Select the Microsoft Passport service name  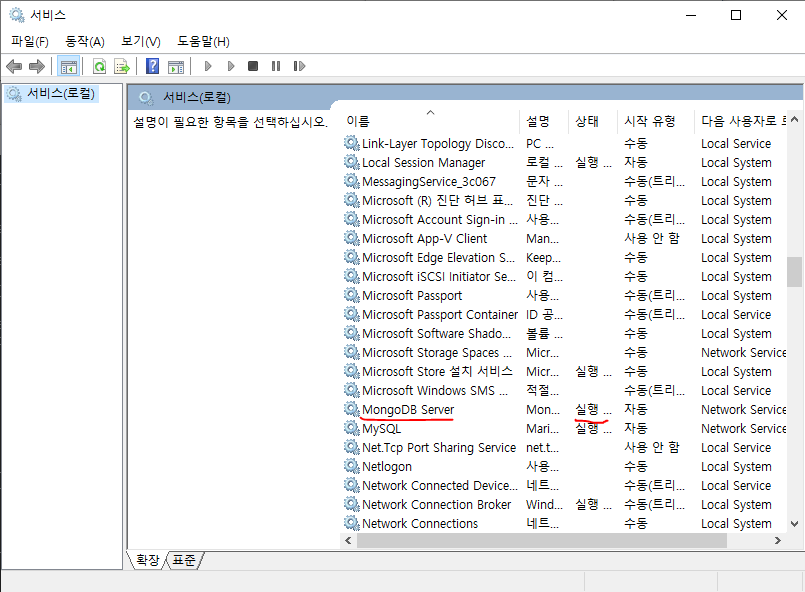click(412, 296)
